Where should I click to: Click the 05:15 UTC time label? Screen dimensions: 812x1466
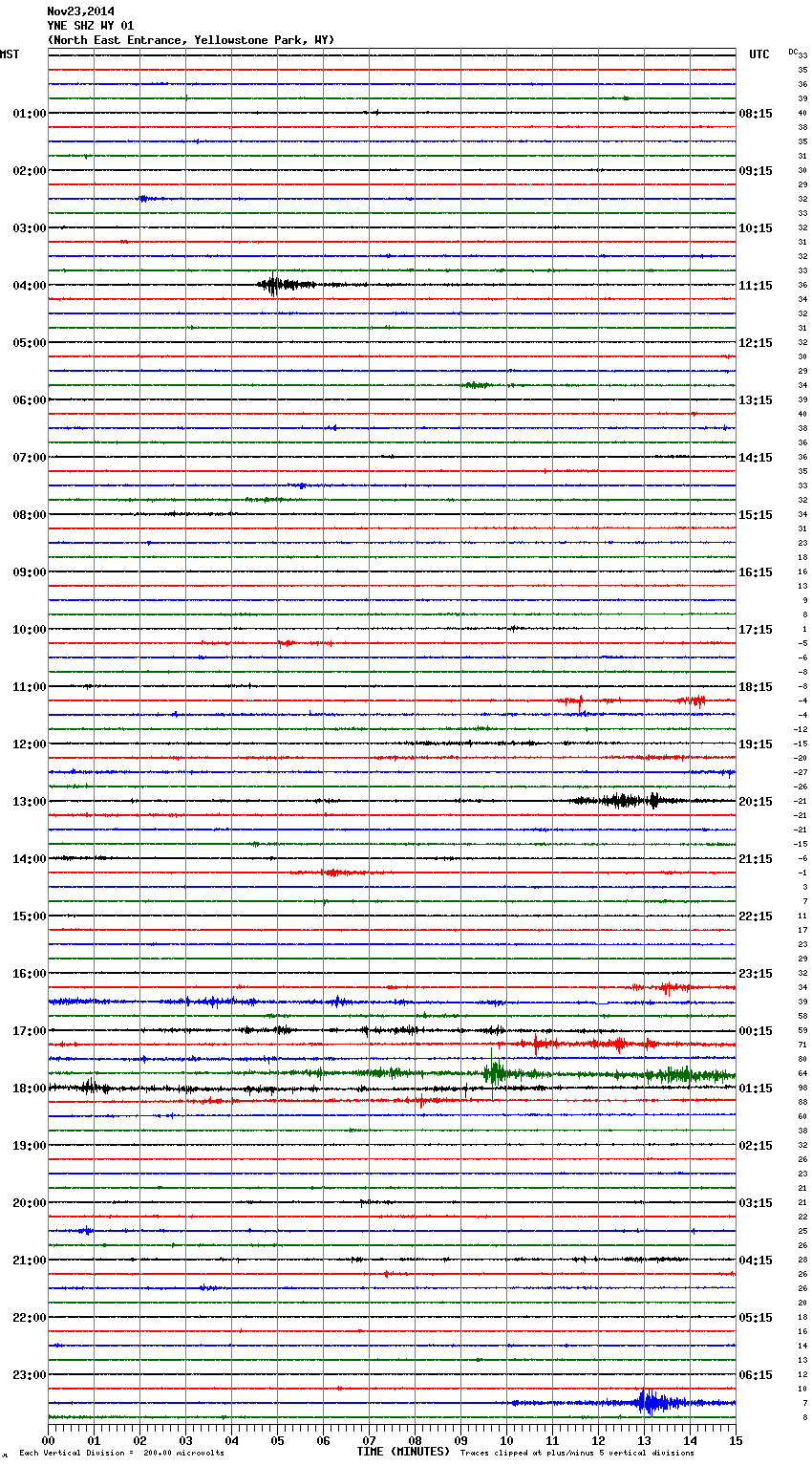pyautogui.click(x=756, y=1318)
